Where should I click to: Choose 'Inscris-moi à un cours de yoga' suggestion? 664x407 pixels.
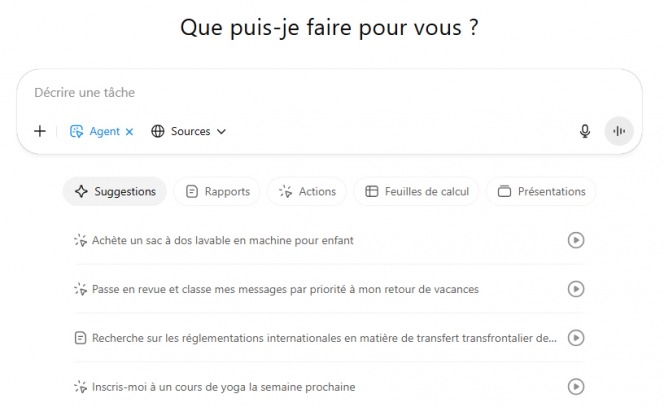coord(223,387)
